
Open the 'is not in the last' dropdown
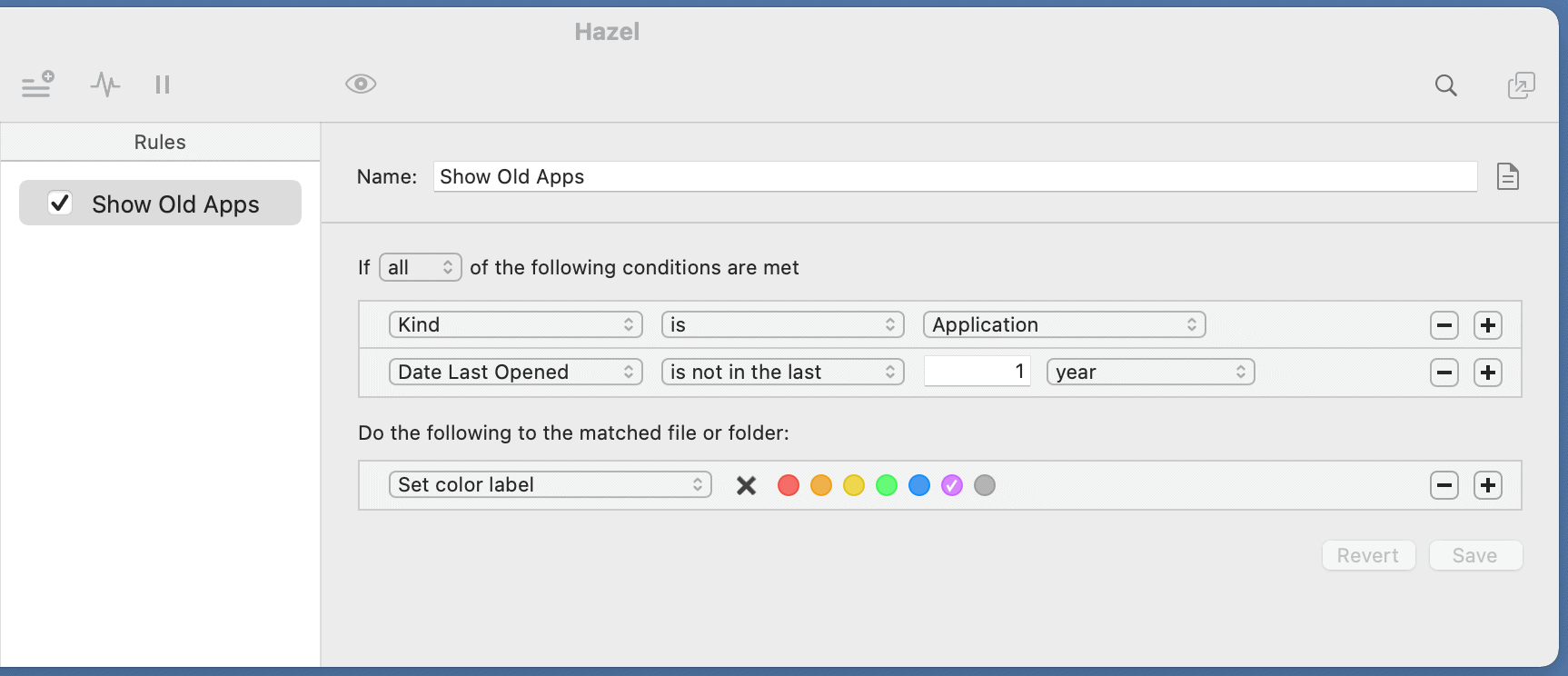coord(783,372)
